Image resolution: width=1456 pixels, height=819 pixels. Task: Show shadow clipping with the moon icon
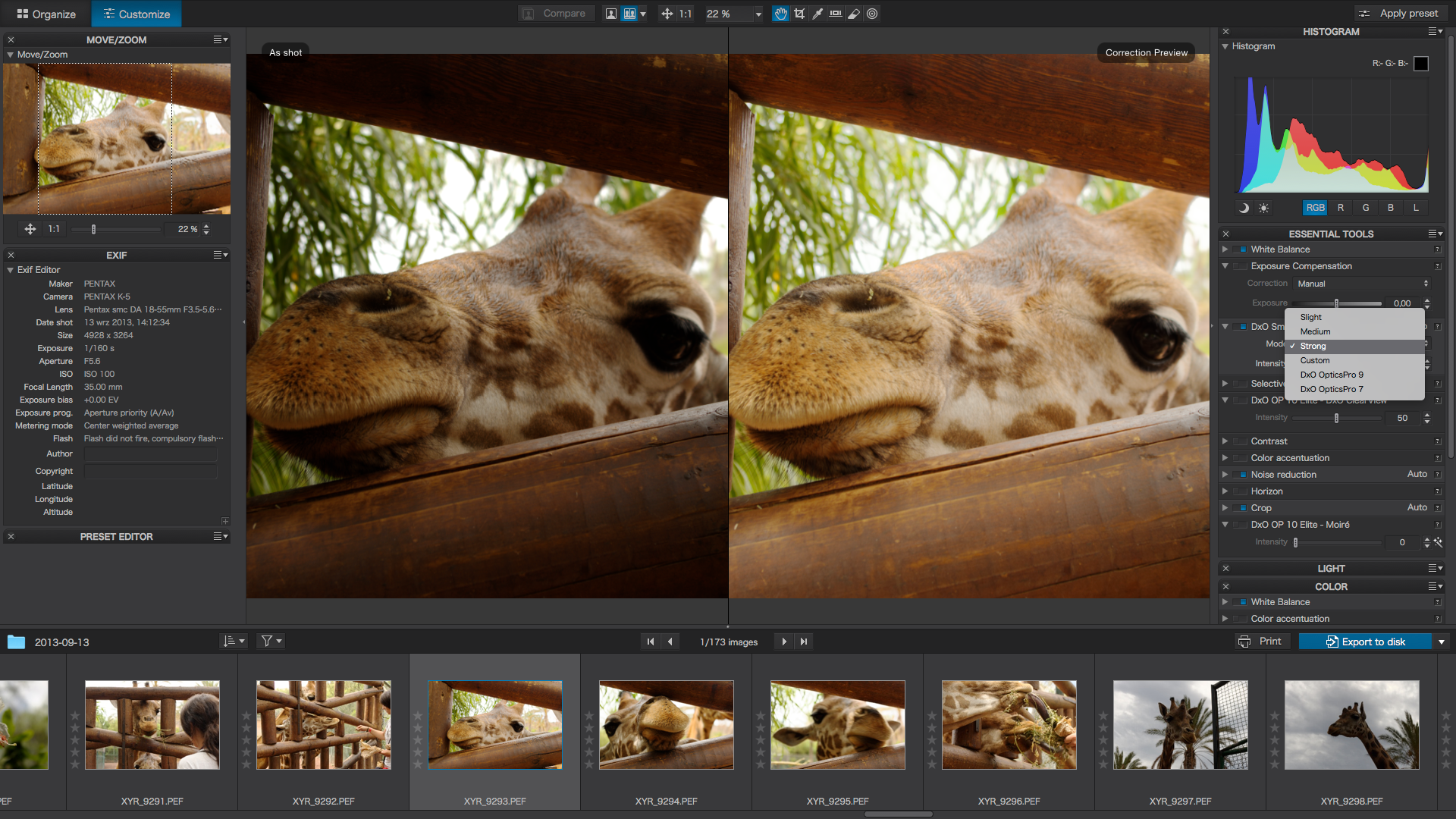[1244, 208]
